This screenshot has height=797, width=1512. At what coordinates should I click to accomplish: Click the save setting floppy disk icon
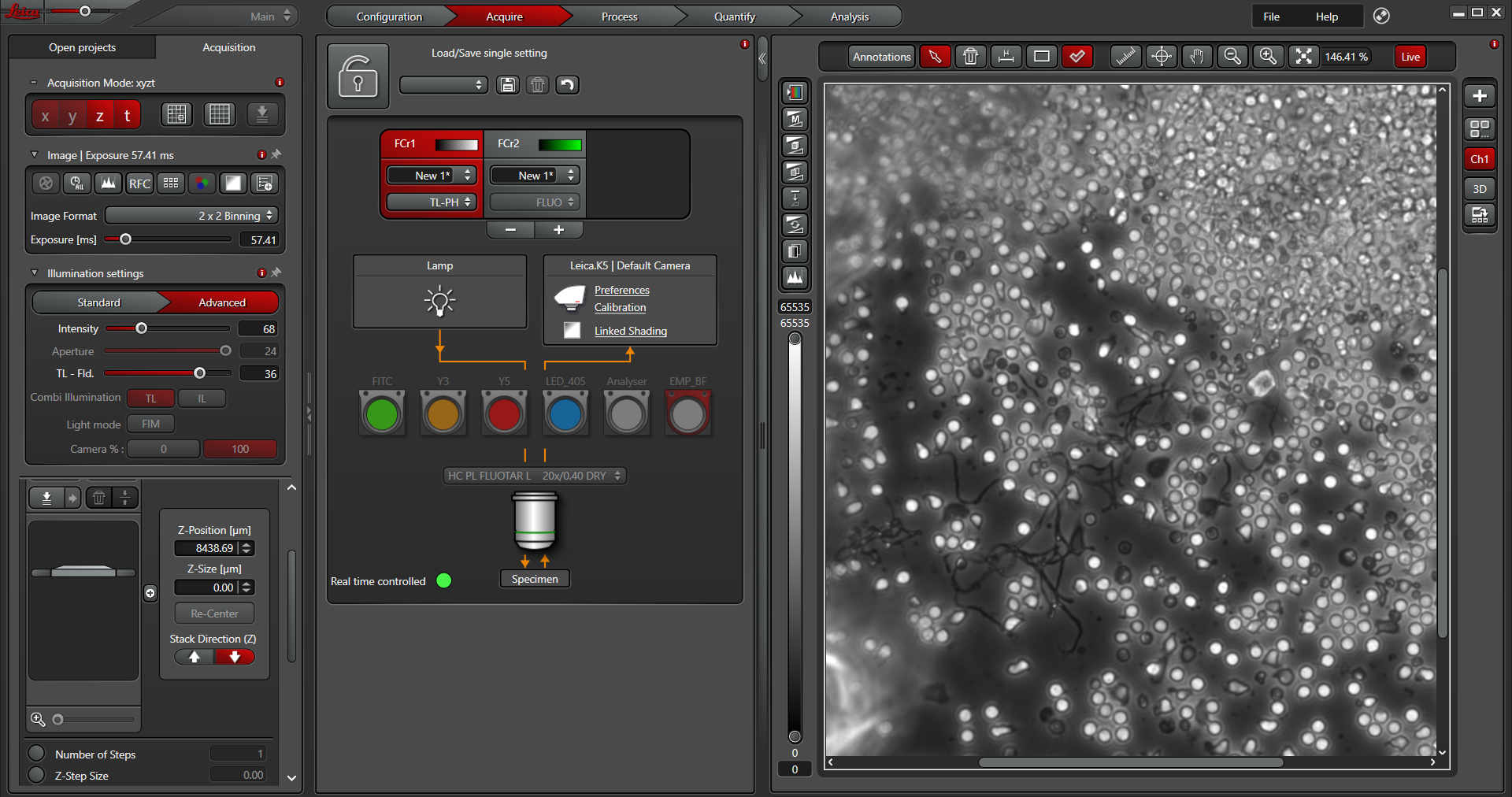(x=508, y=85)
